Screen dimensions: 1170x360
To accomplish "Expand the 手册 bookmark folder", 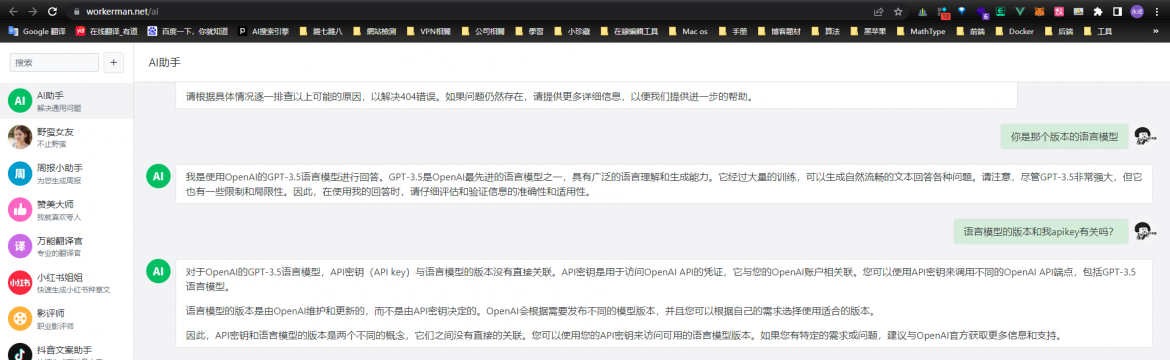I will [x=733, y=31].
